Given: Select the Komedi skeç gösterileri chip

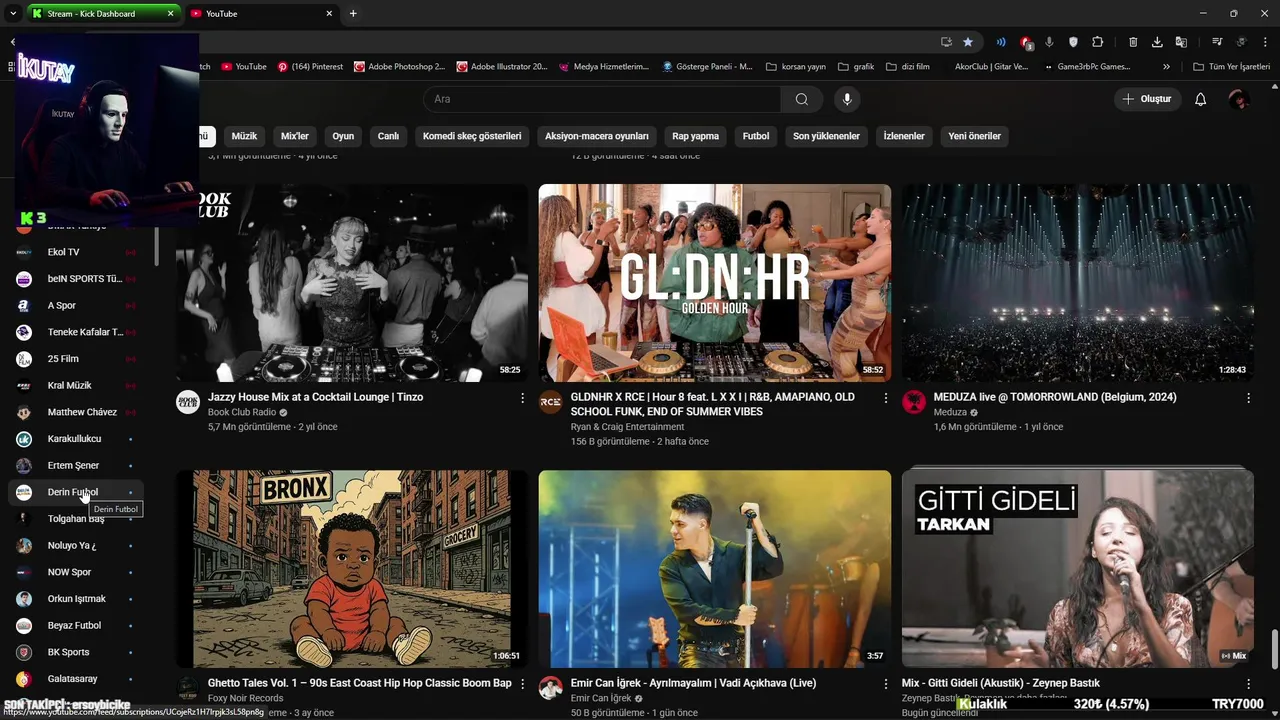Looking at the screenshot, I should (472, 136).
